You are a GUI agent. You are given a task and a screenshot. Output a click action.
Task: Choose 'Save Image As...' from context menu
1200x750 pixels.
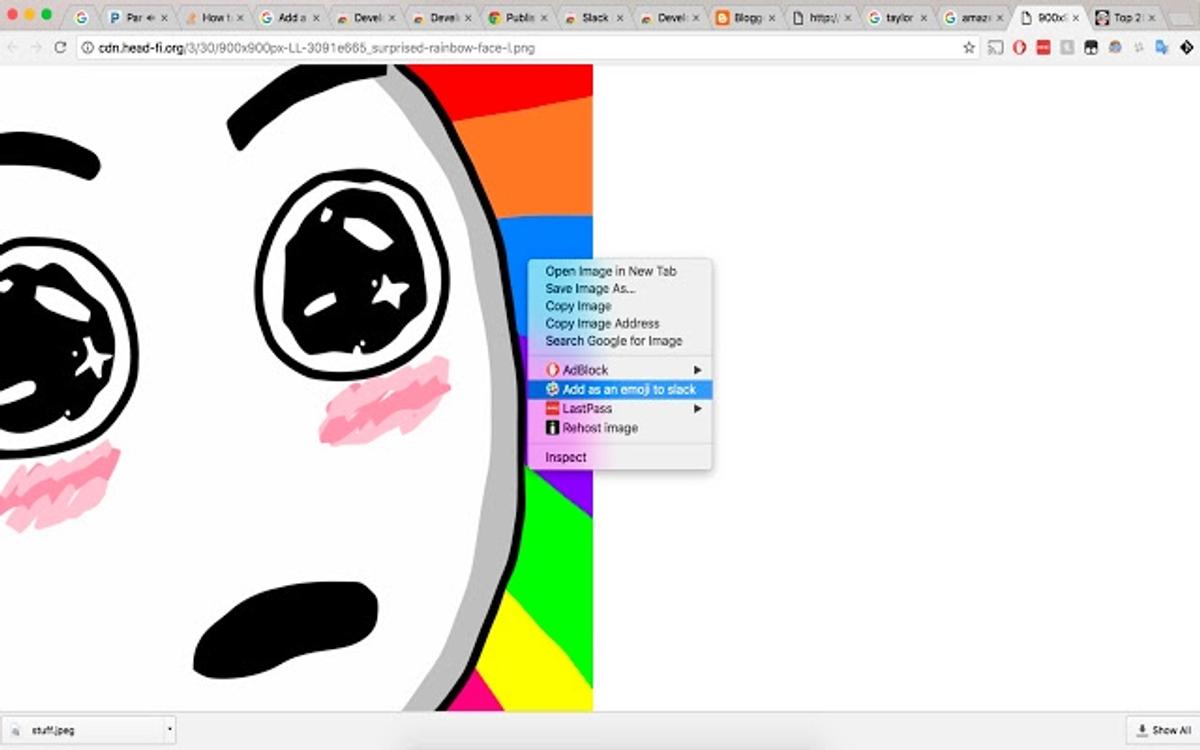[590, 288]
